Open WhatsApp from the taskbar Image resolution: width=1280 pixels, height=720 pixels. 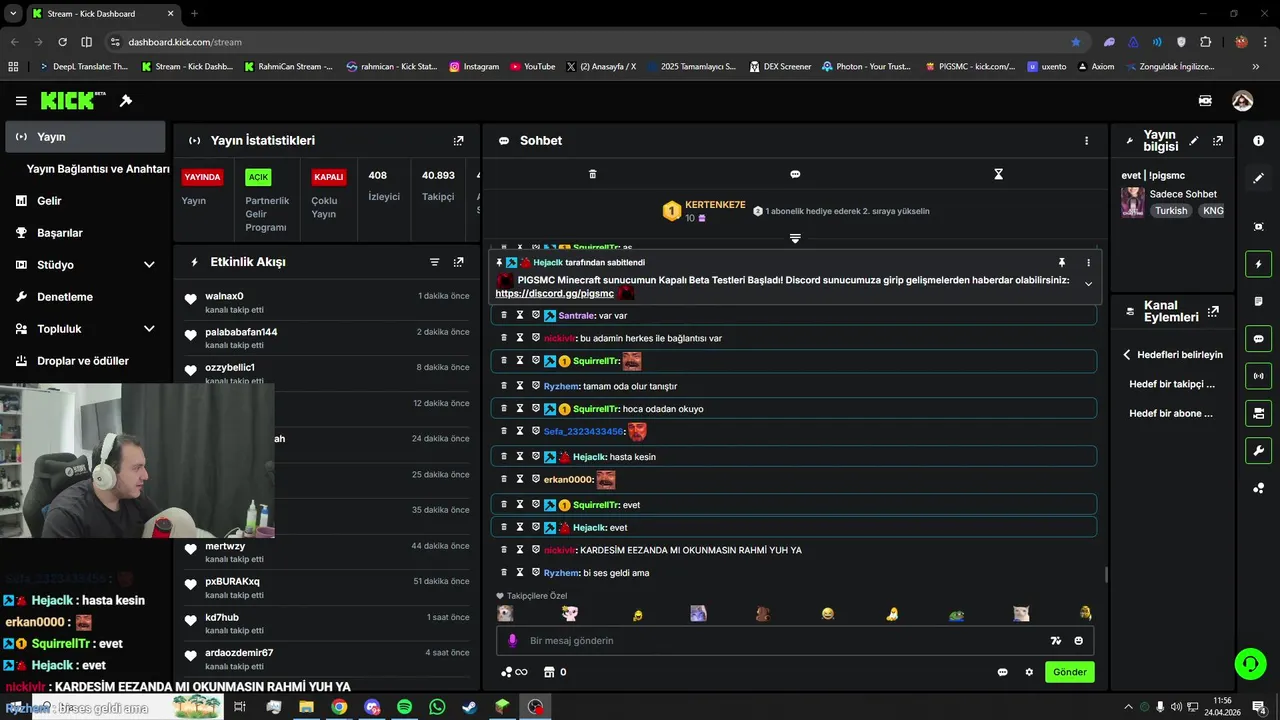click(x=437, y=707)
